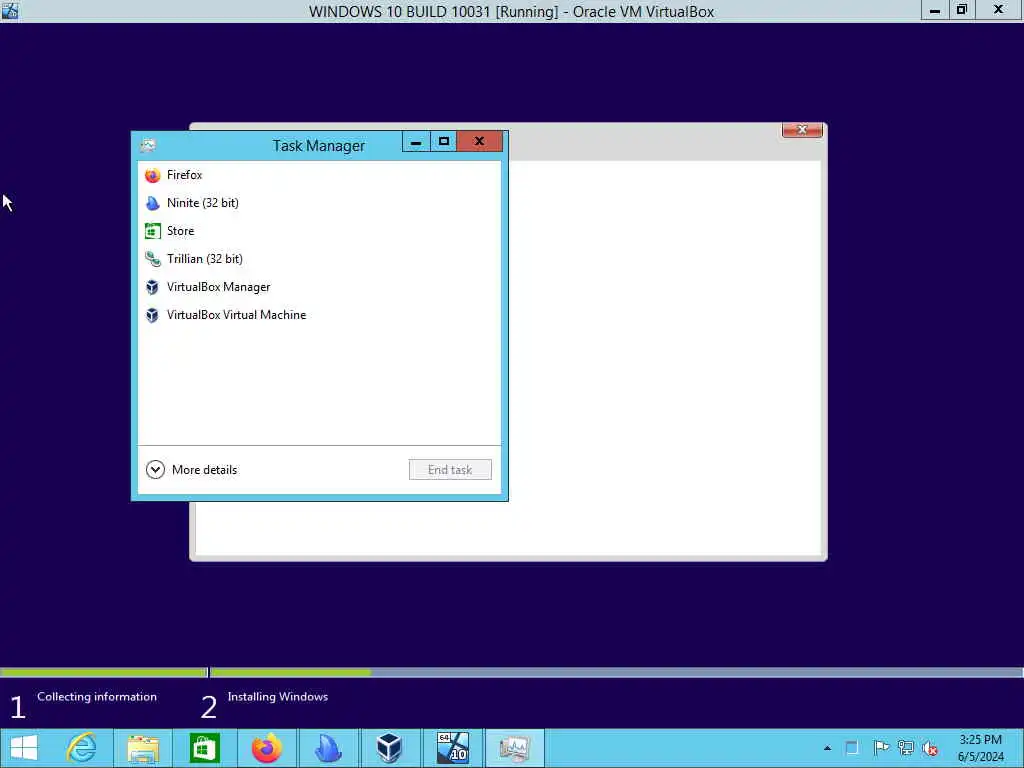Select the Trillian (32 bit) task row
This screenshot has width=1024, height=768.
[x=319, y=259]
